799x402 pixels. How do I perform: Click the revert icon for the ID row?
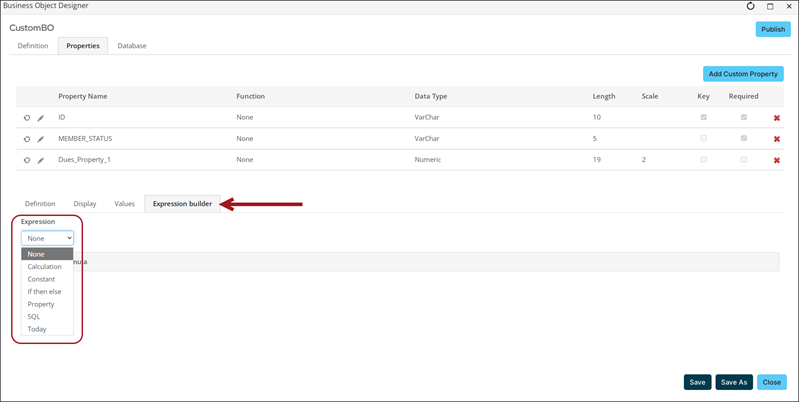pos(27,118)
